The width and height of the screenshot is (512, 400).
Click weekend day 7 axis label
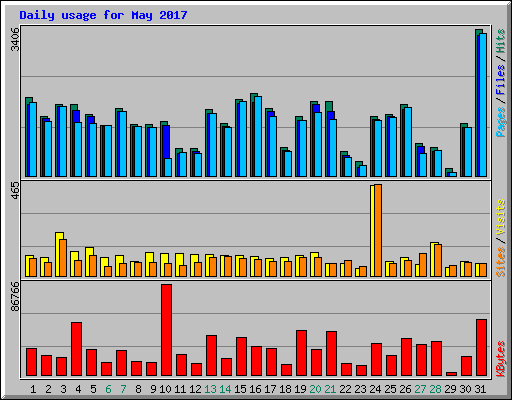click(123, 389)
